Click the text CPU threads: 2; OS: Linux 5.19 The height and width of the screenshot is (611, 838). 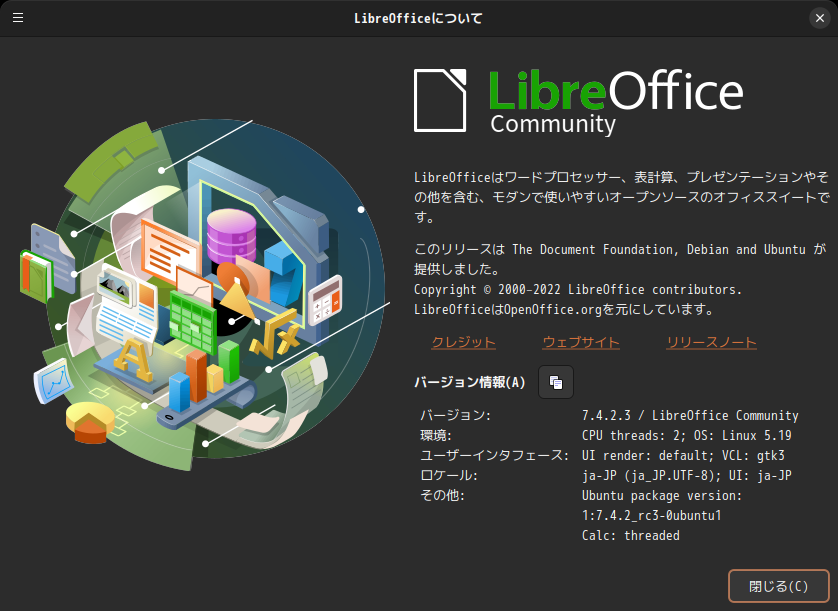[687, 436]
